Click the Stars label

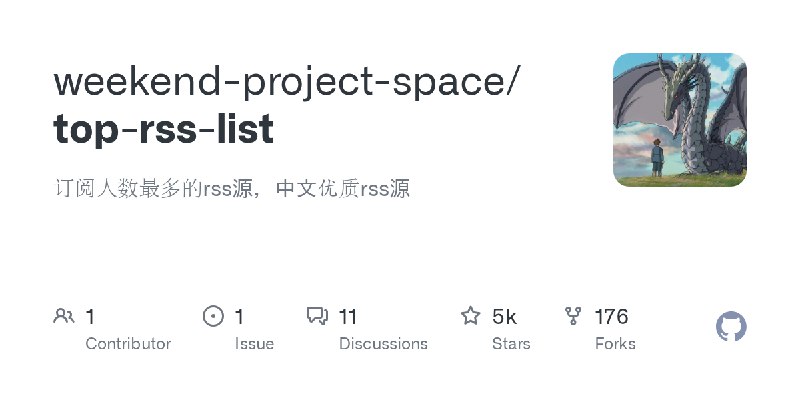(x=511, y=344)
